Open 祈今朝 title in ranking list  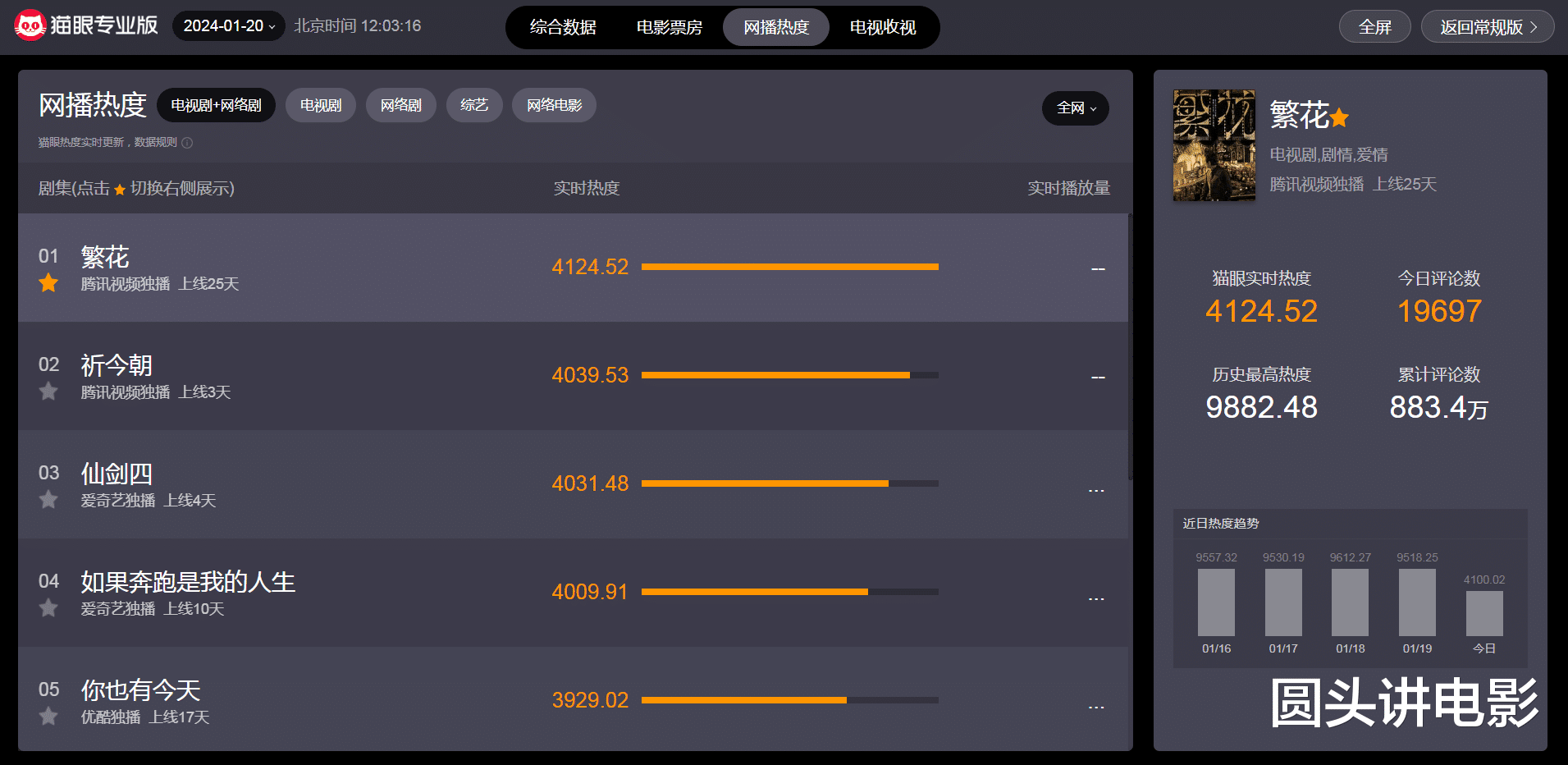click(x=117, y=365)
